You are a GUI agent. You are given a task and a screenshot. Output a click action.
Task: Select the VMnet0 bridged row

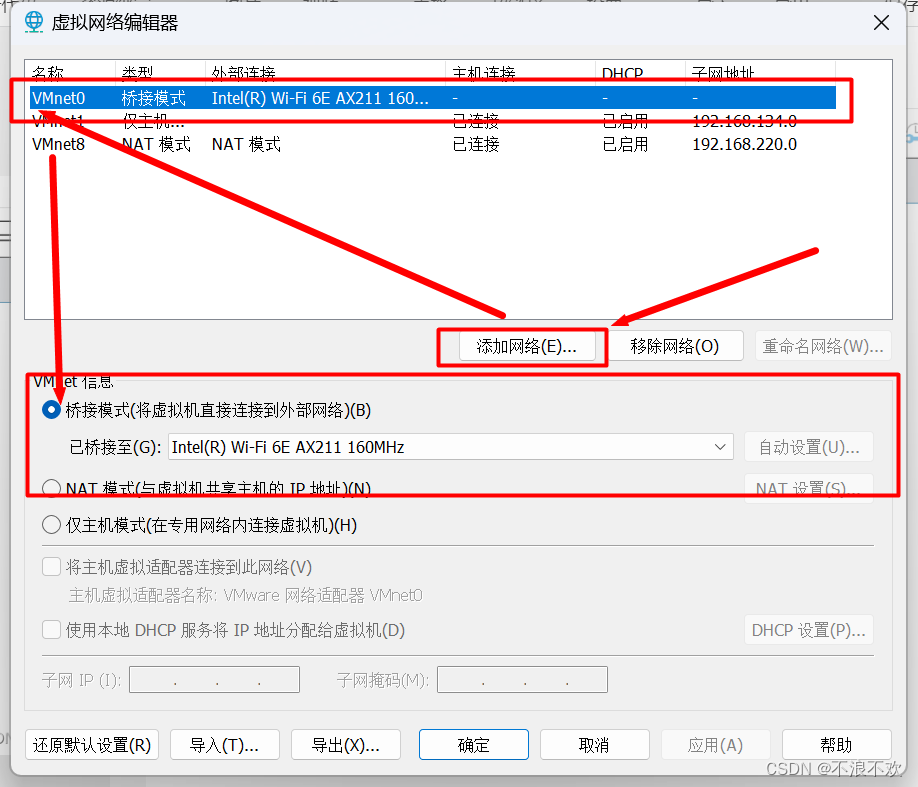[433, 98]
